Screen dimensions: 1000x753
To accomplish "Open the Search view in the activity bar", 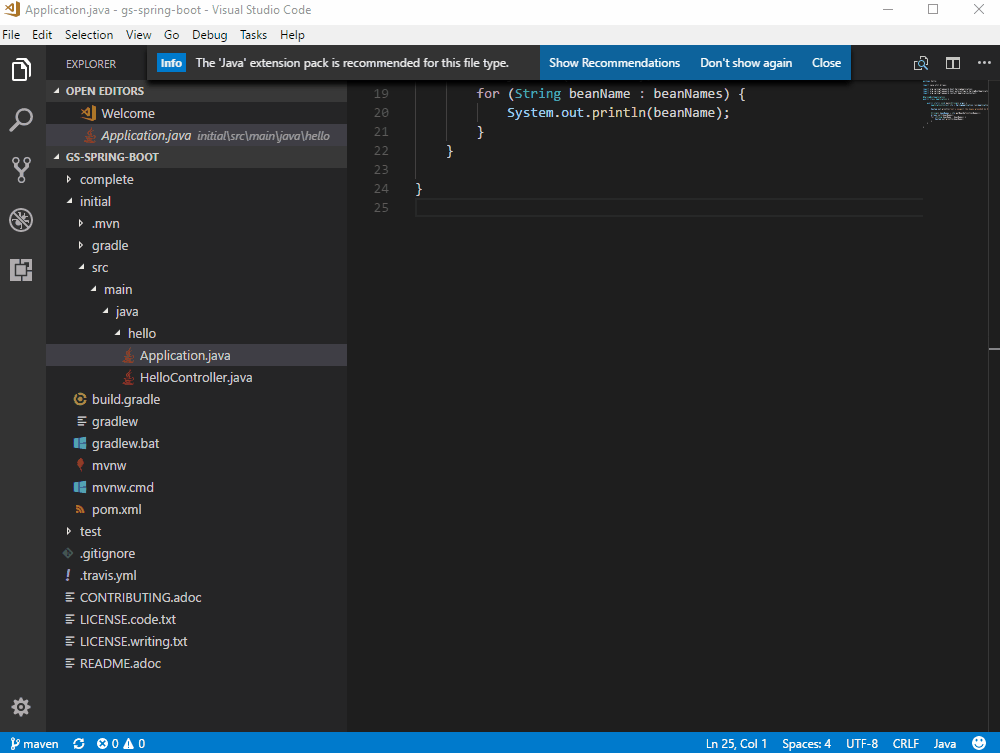I will 21,119.
